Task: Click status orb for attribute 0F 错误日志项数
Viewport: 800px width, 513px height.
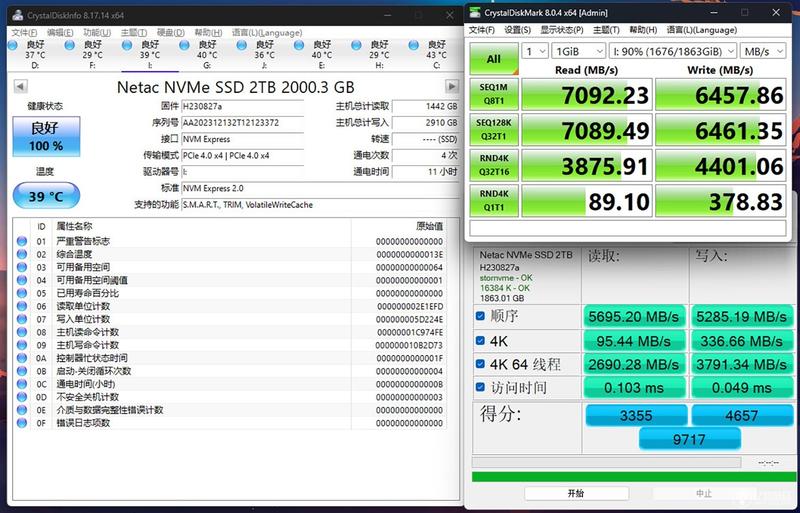Action: point(22,423)
